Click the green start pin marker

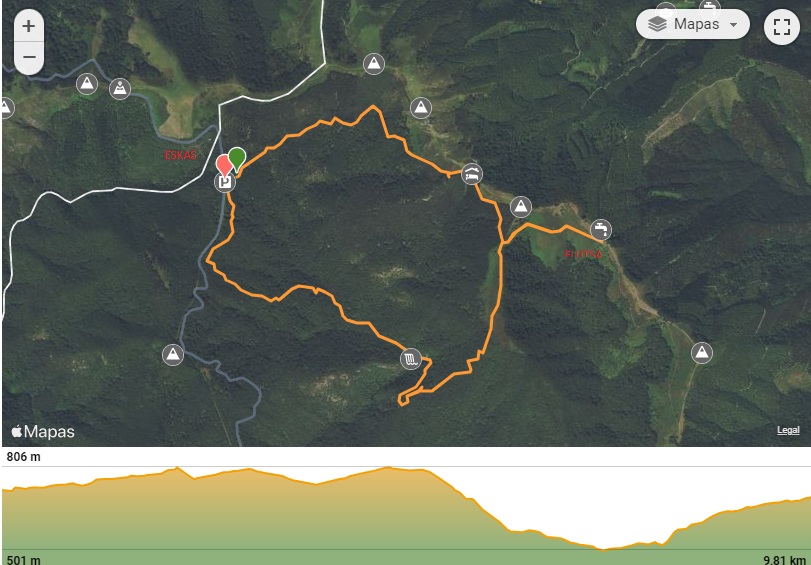[237, 159]
